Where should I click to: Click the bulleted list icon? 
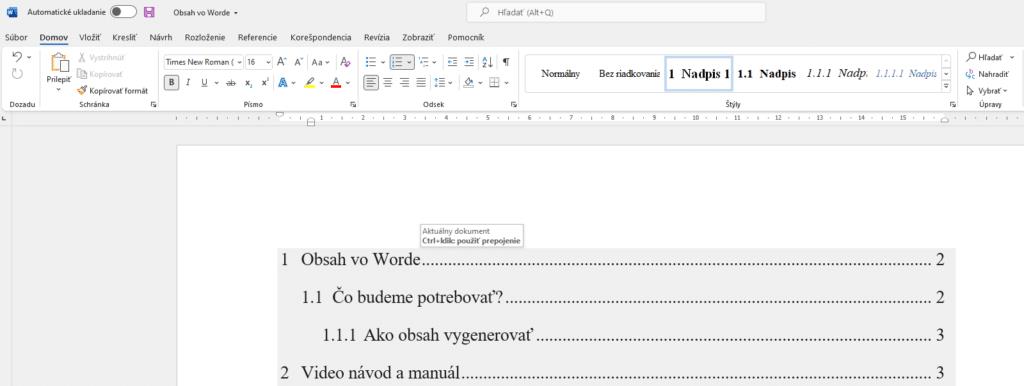click(x=370, y=62)
